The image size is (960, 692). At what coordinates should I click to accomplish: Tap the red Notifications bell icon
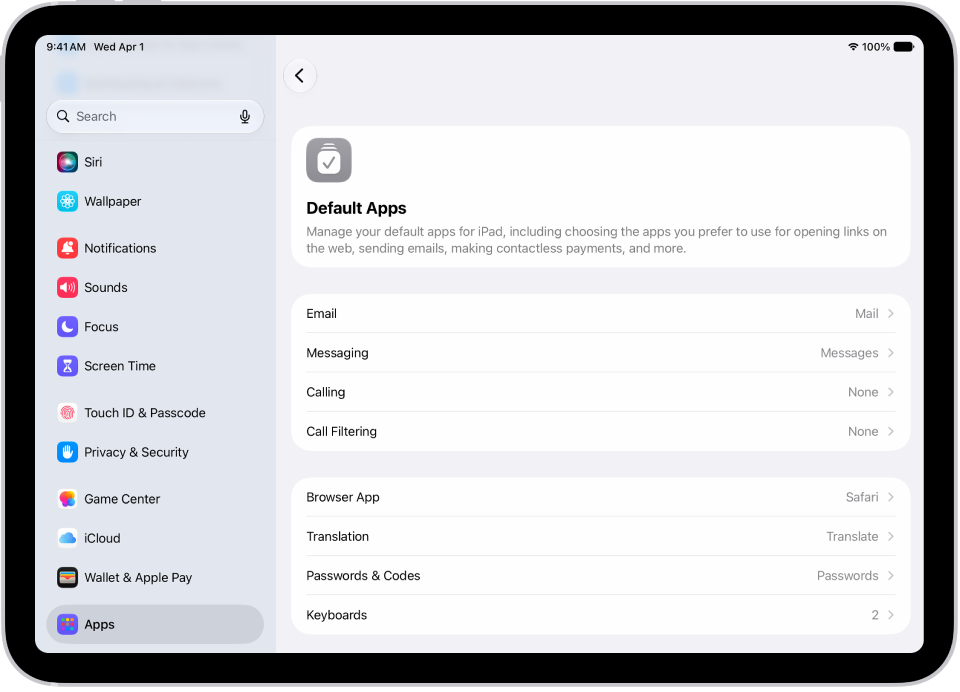coord(67,248)
